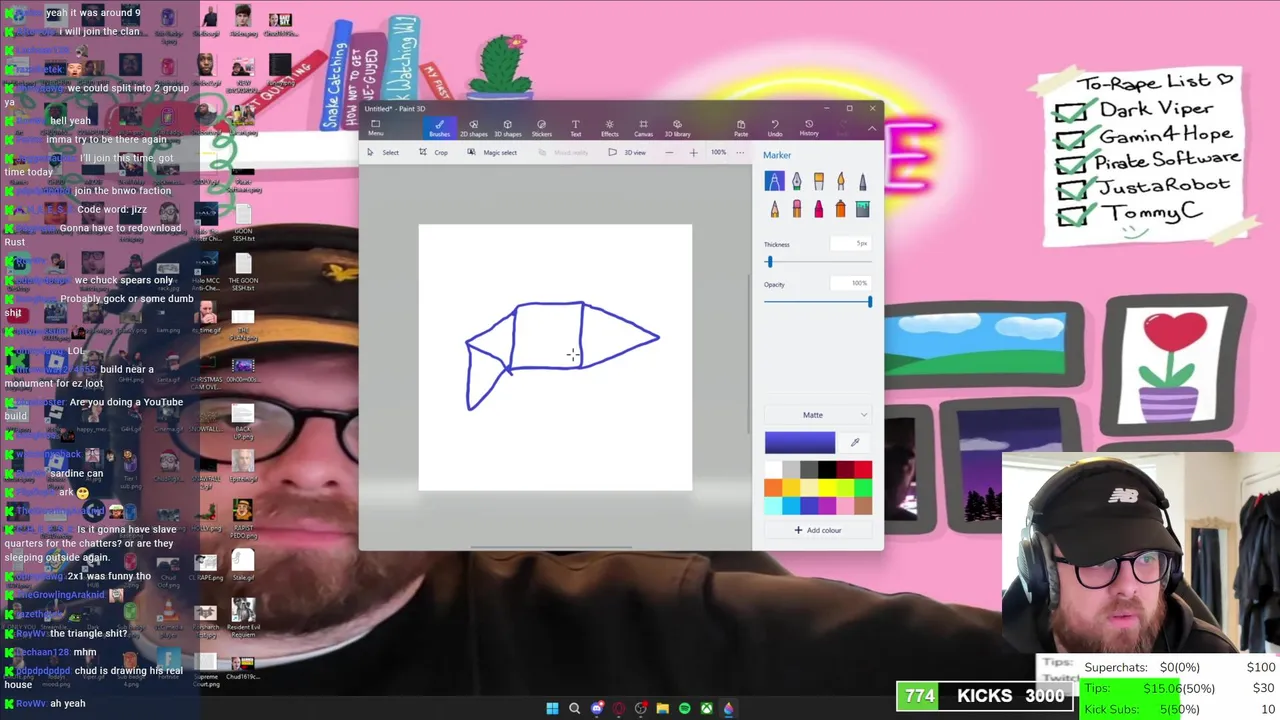Open the Windows Start menu

coord(552,708)
